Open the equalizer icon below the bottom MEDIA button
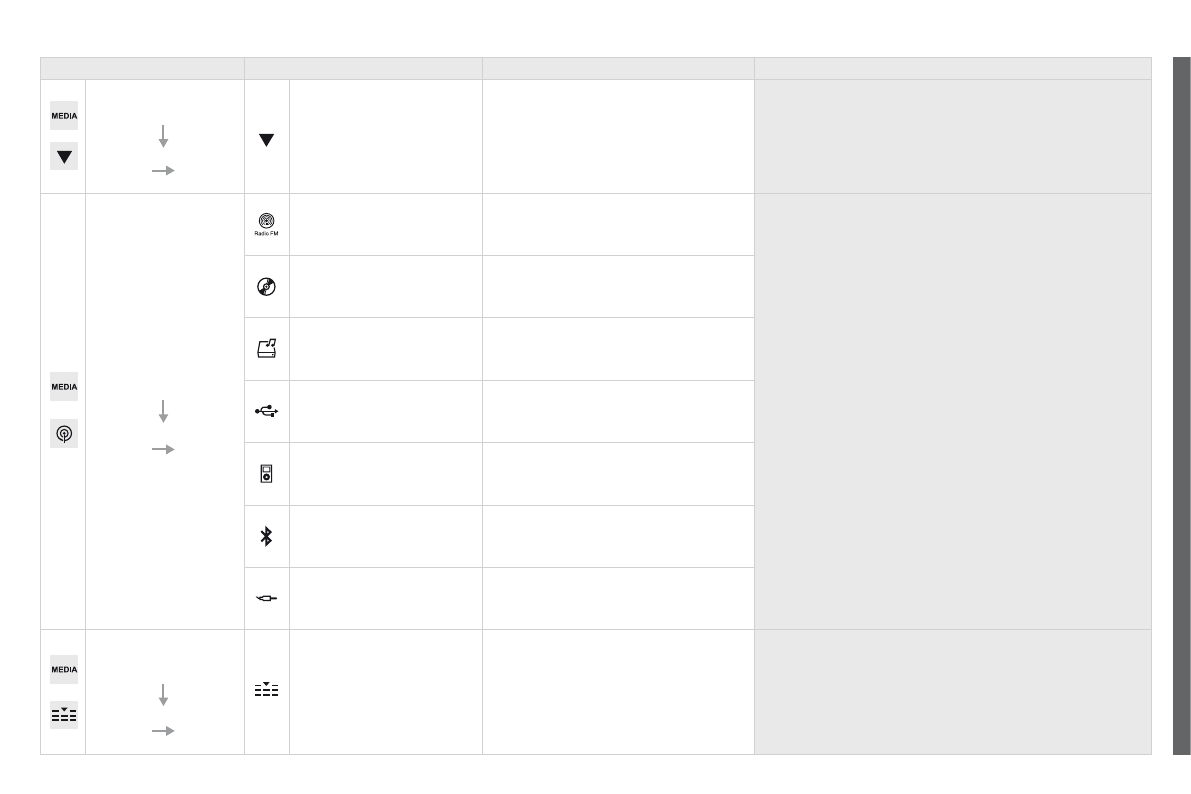Image resolution: width=1191 pixels, height=794 pixels. click(x=64, y=715)
